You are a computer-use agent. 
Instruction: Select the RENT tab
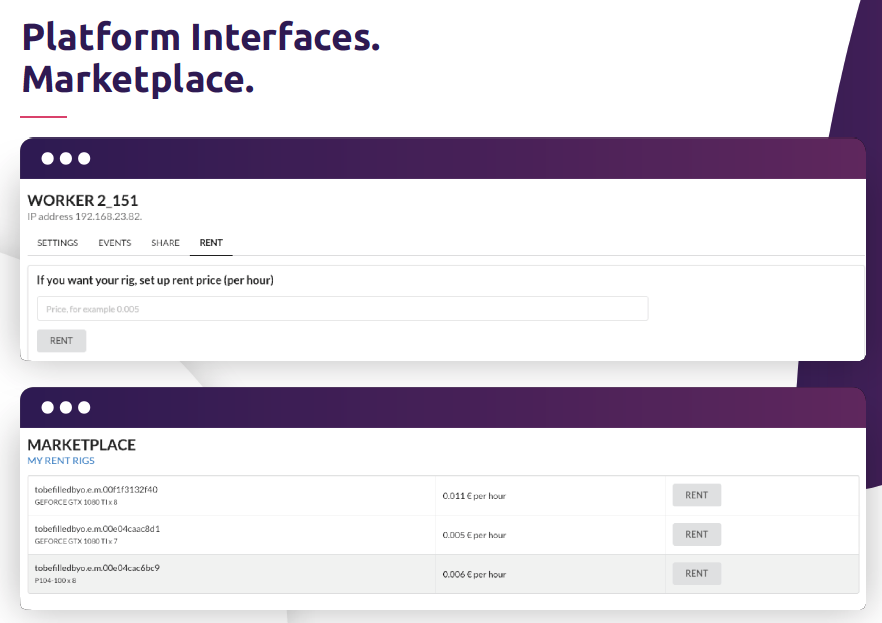pyautogui.click(x=211, y=243)
